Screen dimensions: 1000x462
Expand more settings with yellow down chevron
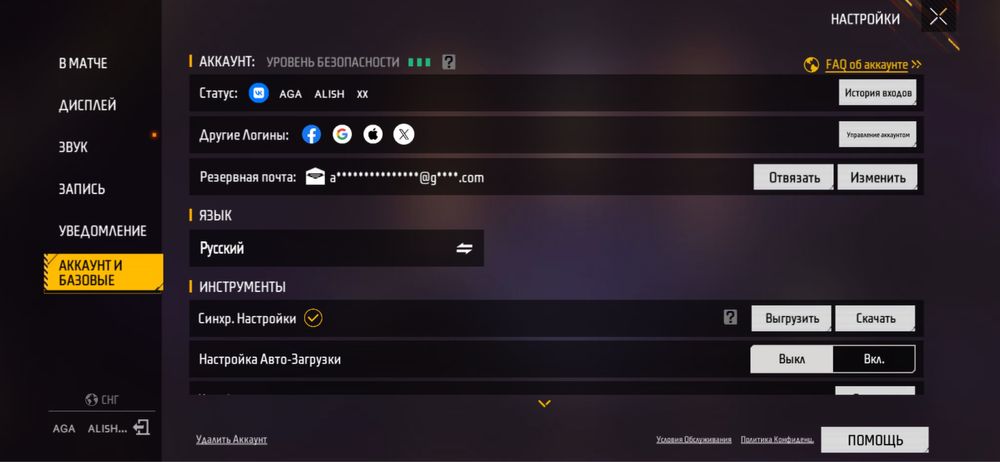coord(544,403)
